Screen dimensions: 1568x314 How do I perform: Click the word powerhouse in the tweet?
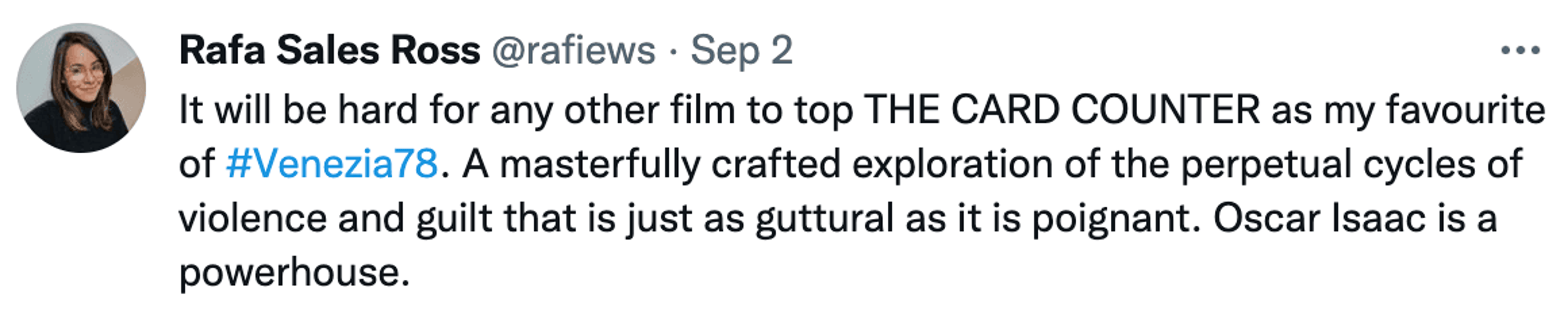tap(294, 272)
